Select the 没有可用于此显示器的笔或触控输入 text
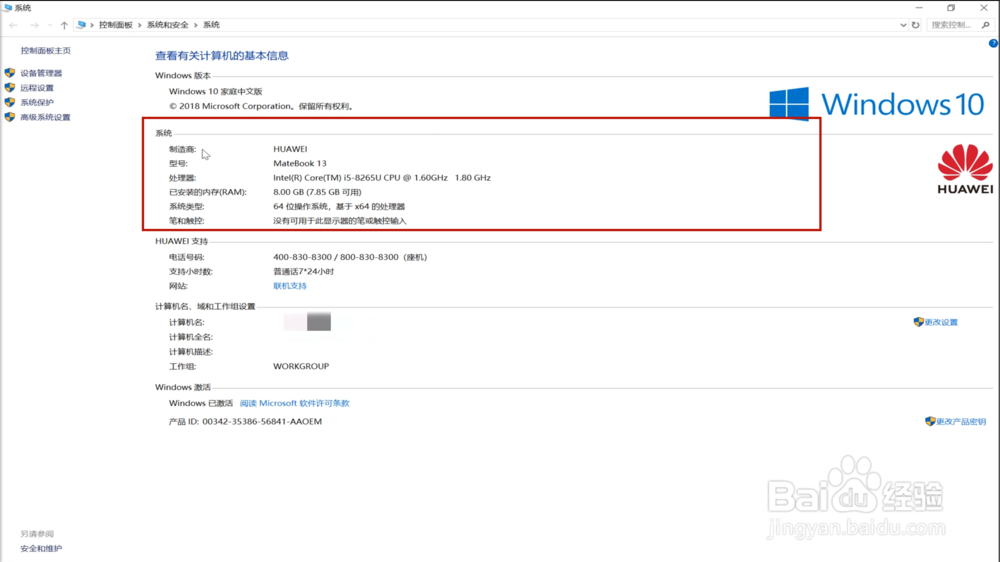The width and height of the screenshot is (1000, 562). coord(340,221)
